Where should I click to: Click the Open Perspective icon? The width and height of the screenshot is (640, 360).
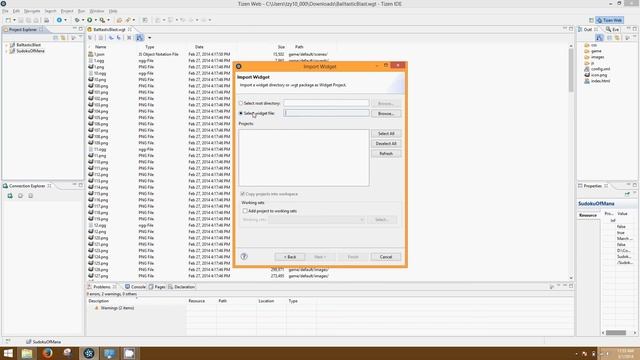[591, 20]
